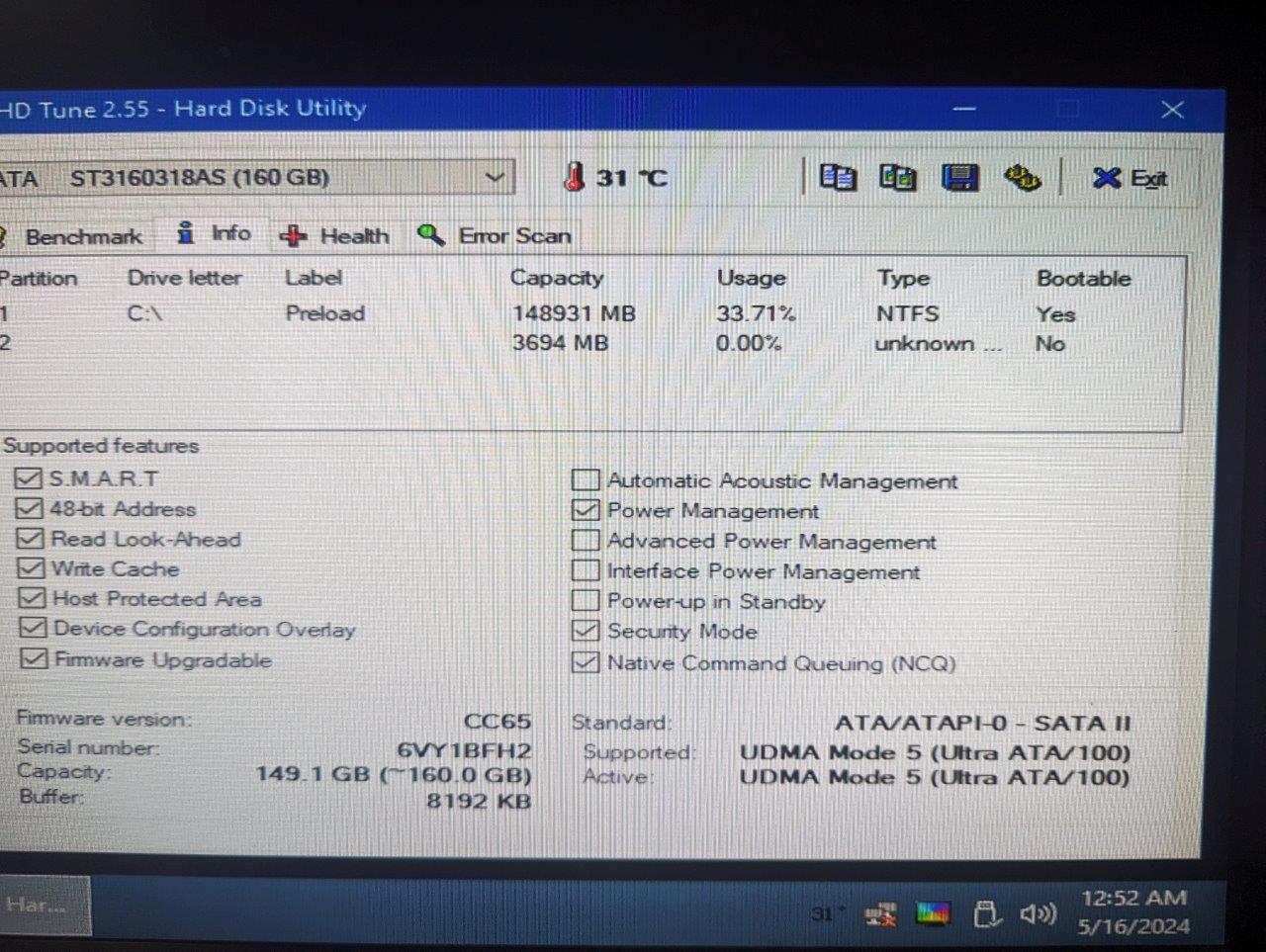The height and width of the screenshot is (952, 1266).
Task: Click the Exit button
Action: click(x=1130, y=178)
